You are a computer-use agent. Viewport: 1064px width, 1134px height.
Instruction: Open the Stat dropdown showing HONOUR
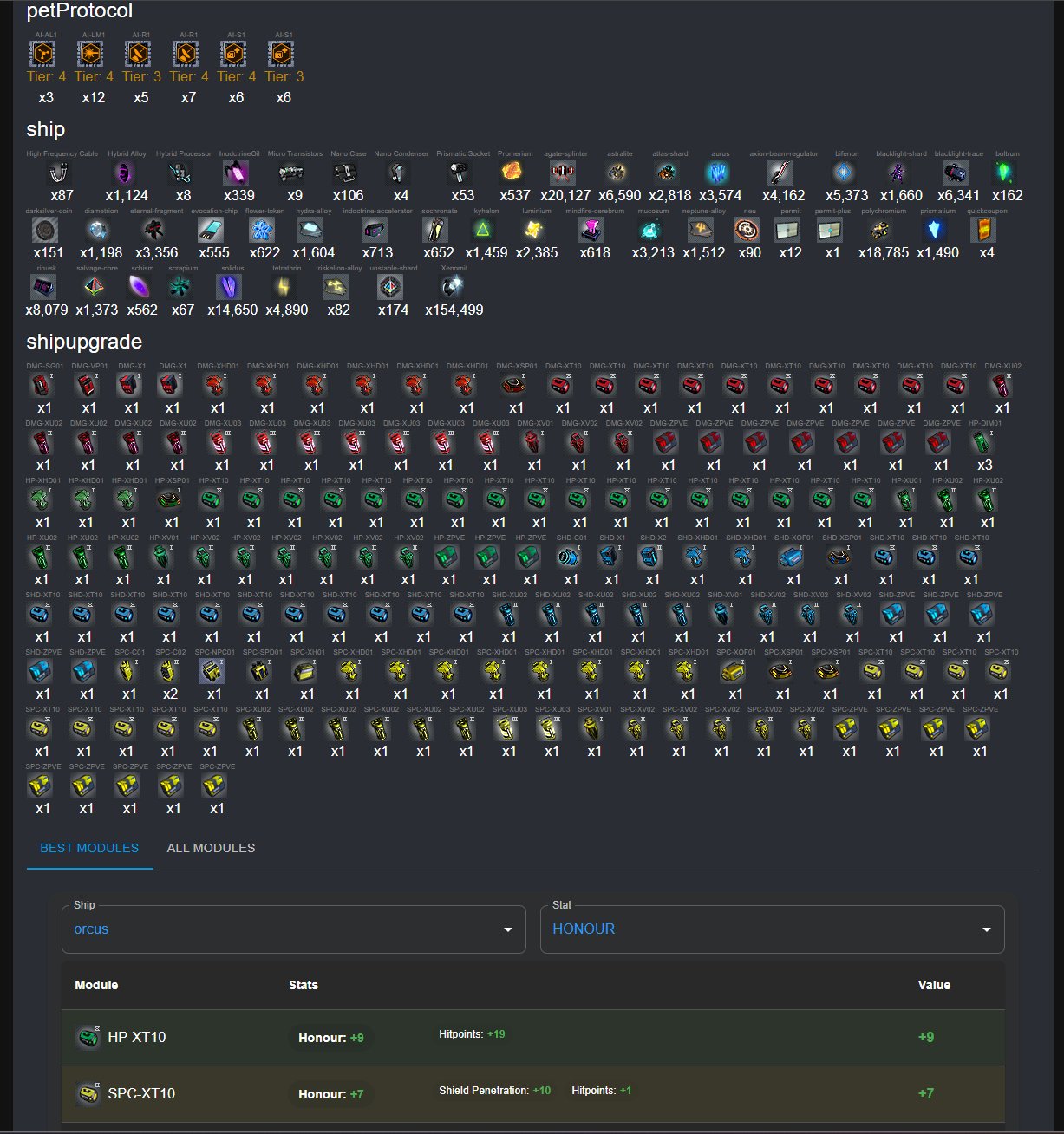click(x=772, y=929)
